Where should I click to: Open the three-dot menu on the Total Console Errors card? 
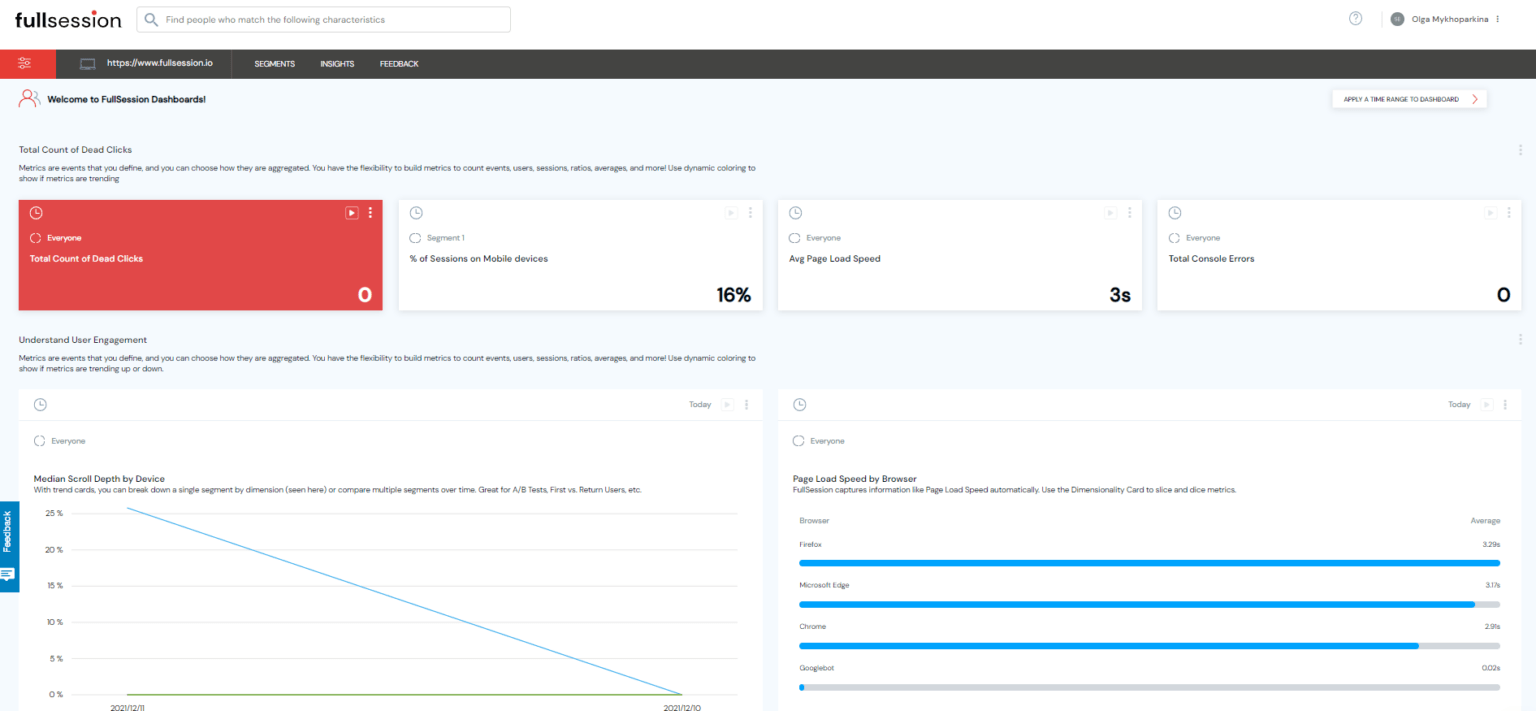[x=1510, y=212]
